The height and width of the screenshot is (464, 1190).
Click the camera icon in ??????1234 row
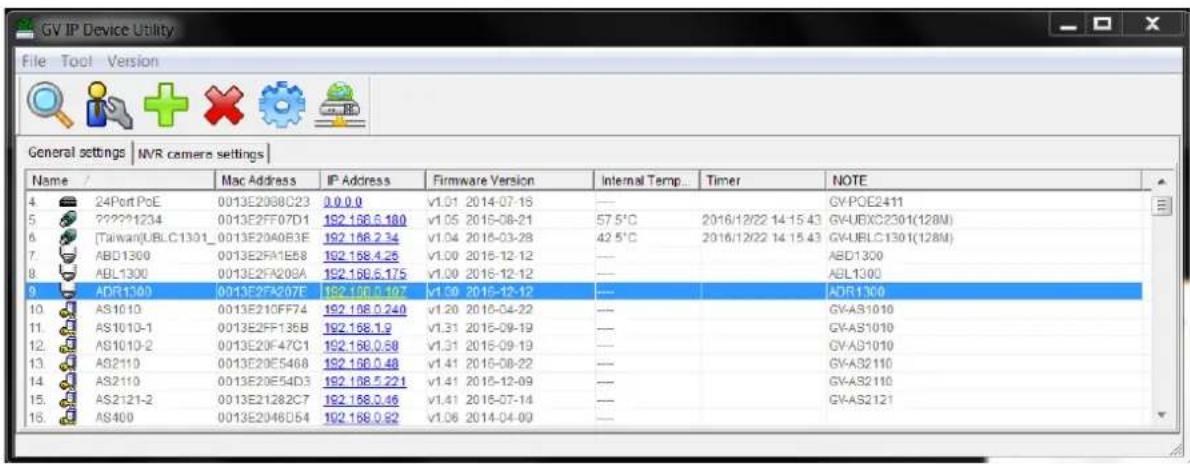(x=67, y=219)
